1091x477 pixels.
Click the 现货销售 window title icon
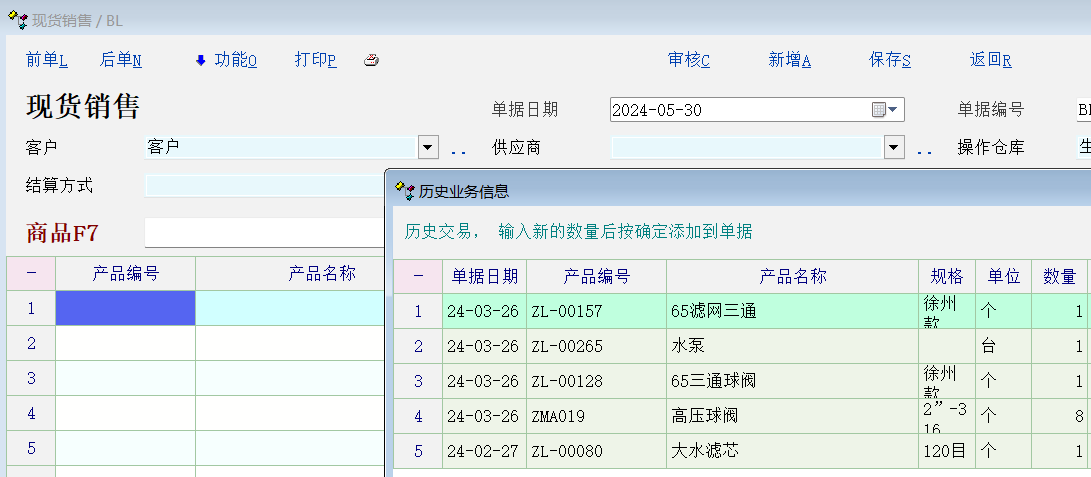[x=17, y=20]
